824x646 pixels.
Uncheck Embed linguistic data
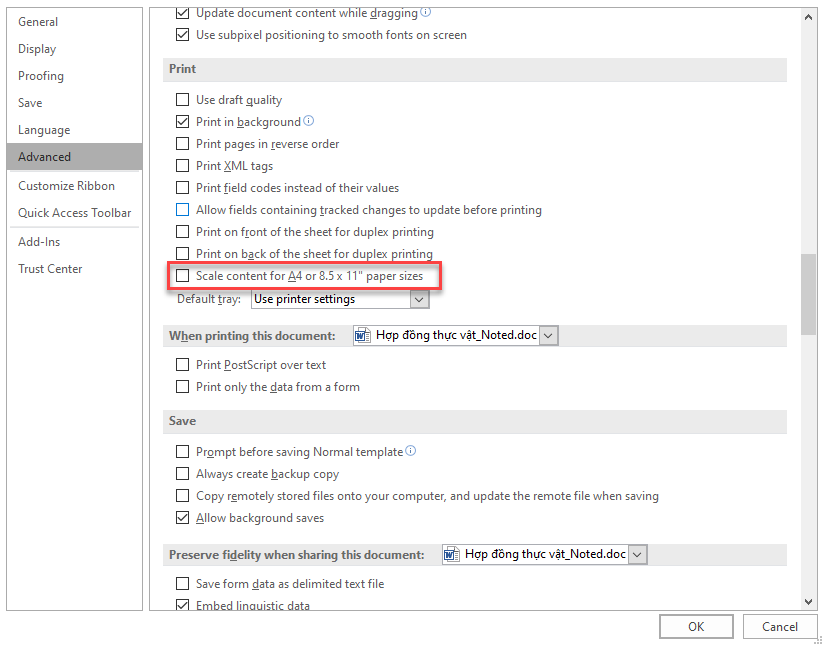click(182, 605)
